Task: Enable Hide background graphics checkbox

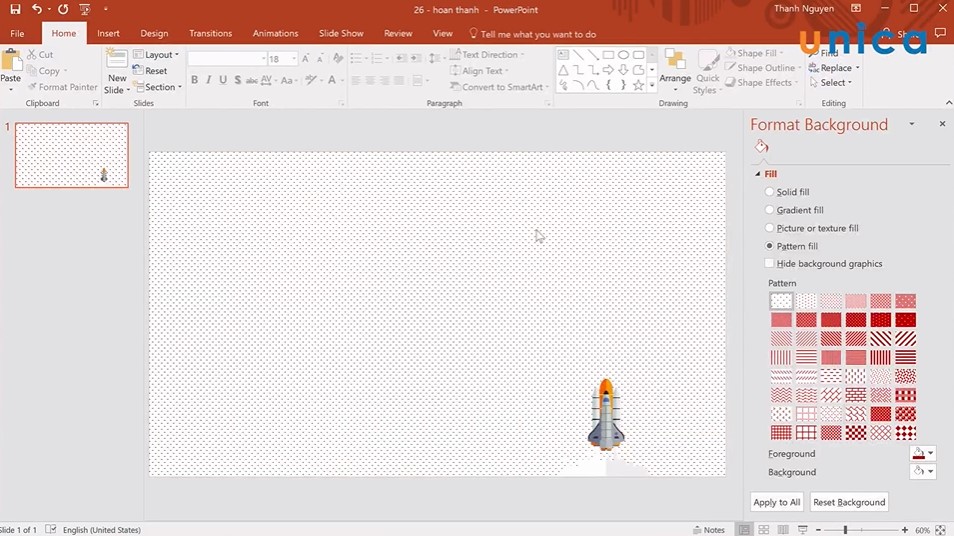Action: tap(769, 264)
